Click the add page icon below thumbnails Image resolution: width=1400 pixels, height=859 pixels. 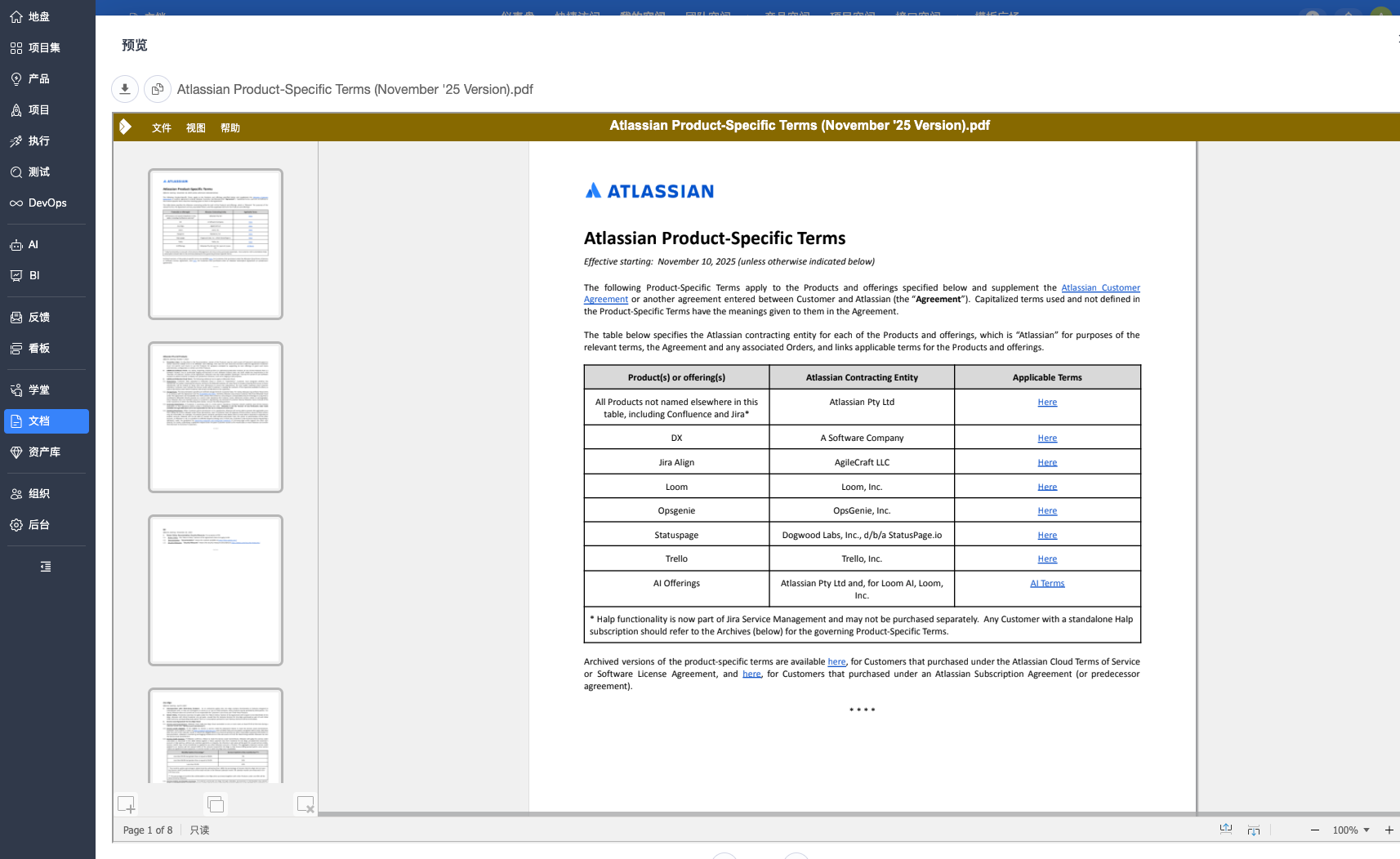(x=127, y=804)
